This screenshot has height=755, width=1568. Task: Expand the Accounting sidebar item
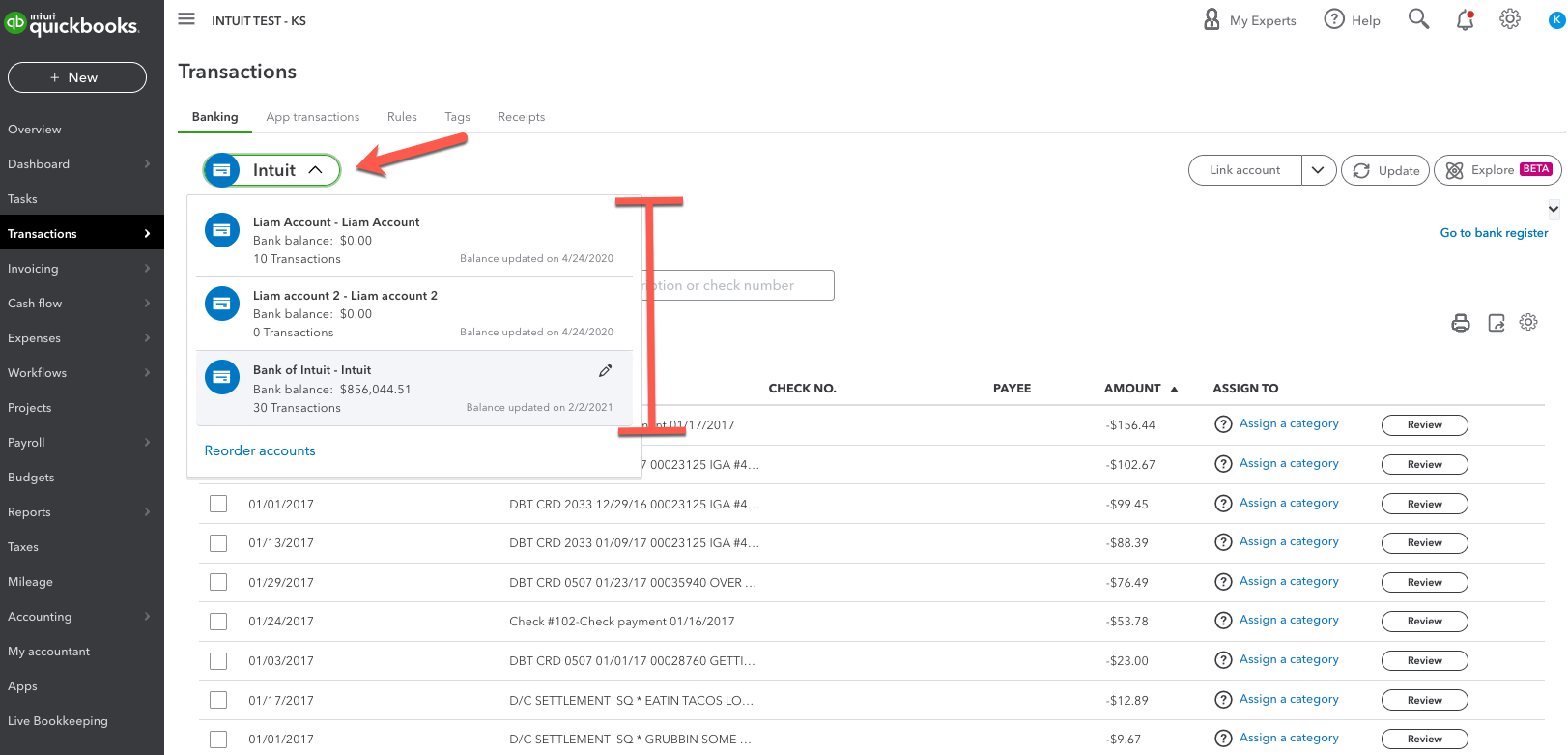[147, 617]
